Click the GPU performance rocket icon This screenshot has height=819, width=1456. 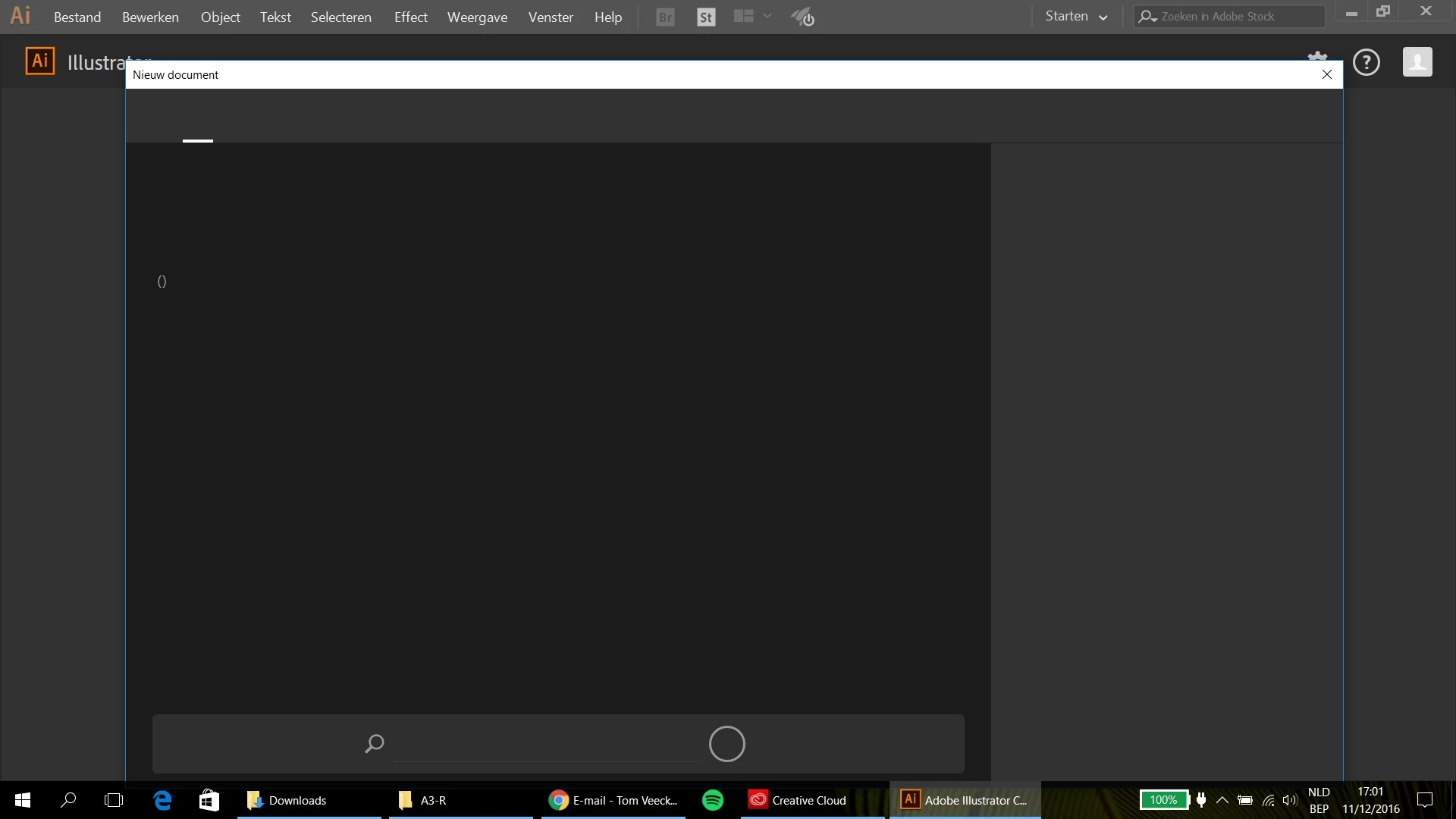point(802,17)
